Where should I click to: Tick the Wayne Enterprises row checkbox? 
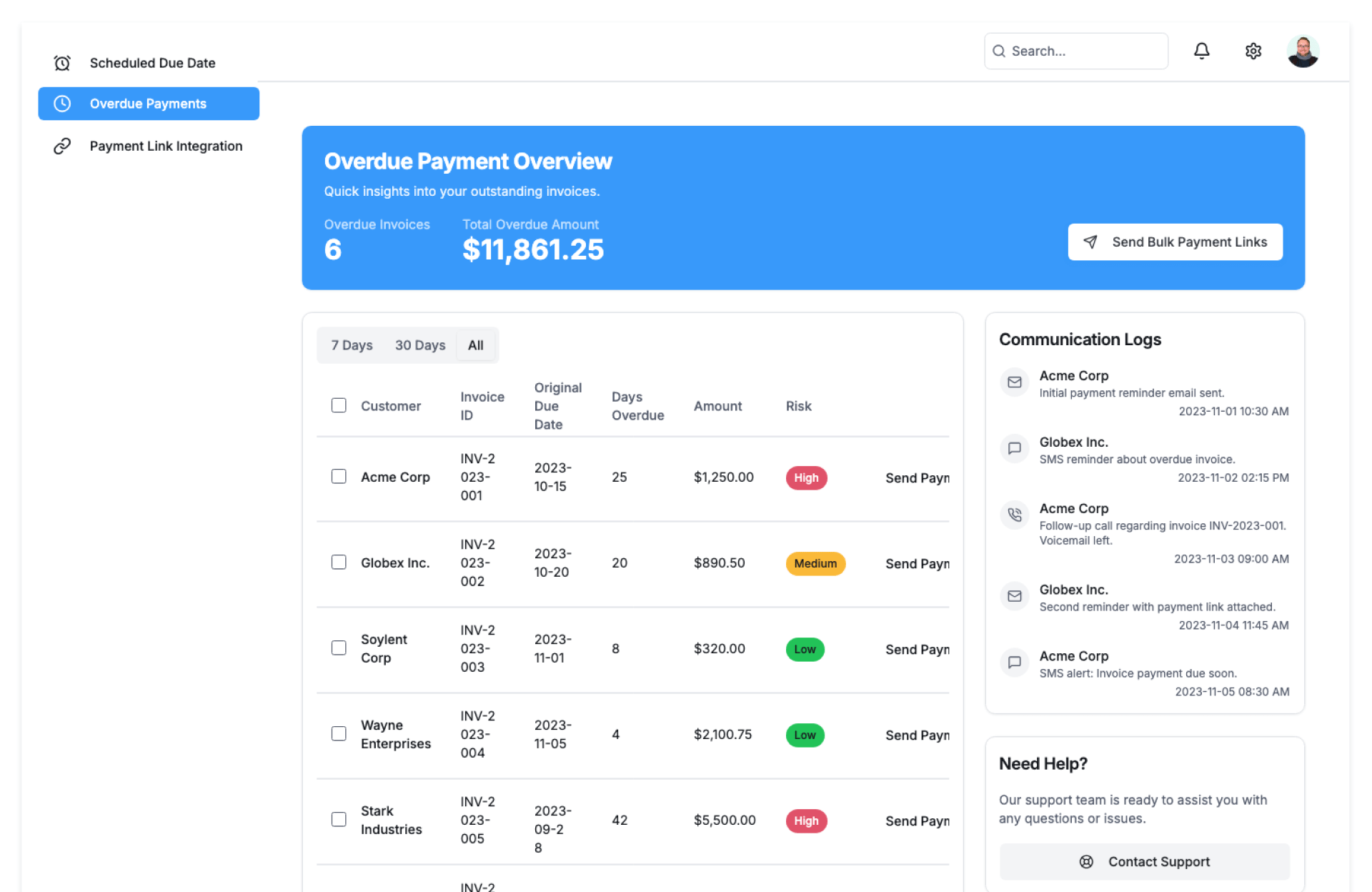click(x=339, y=733)
